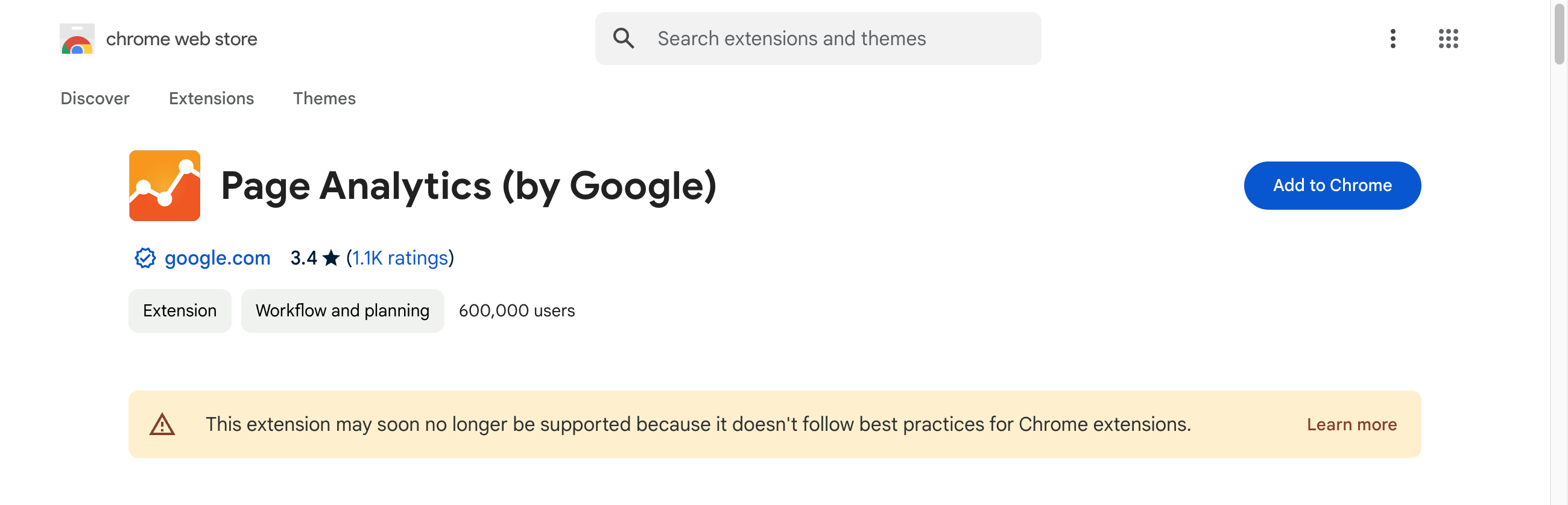Click Add to Chrome
Screen dimensions: 1568x505
point(1332,186)
